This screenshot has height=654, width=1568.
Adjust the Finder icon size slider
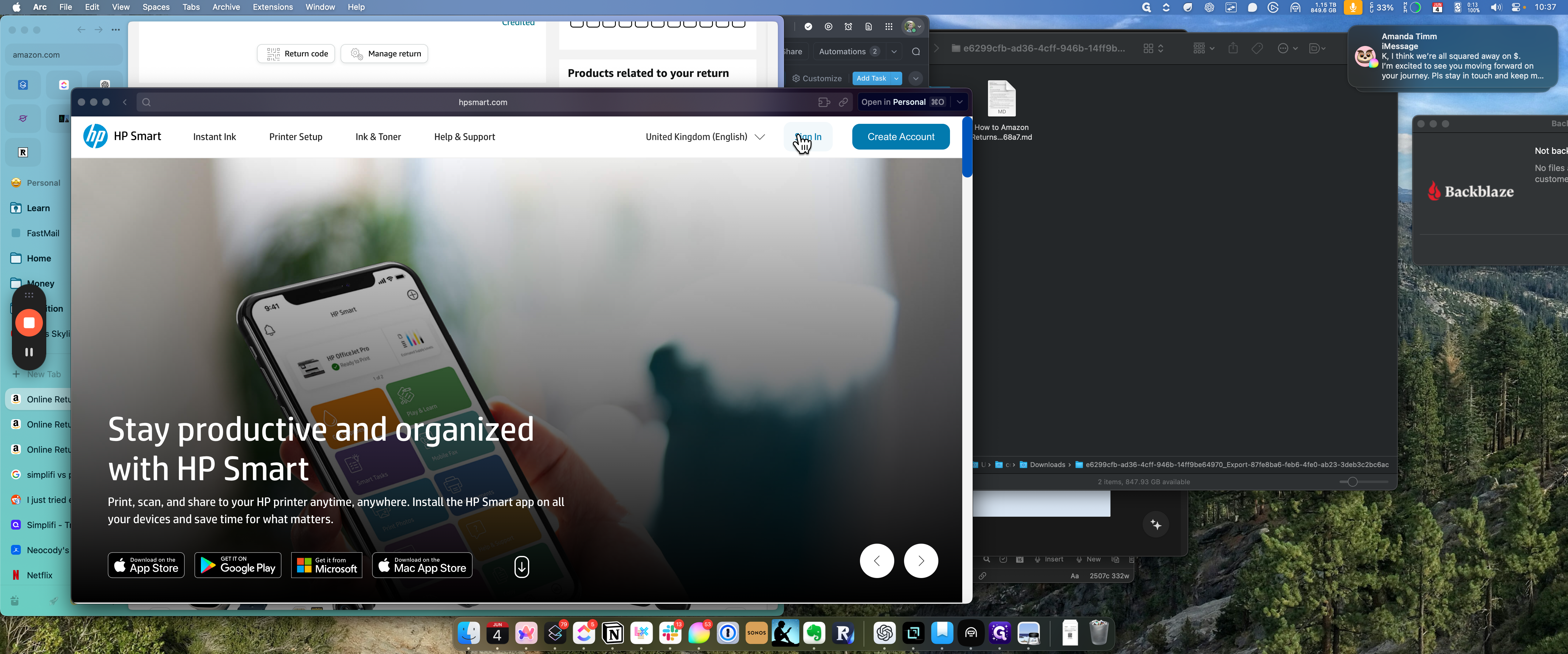point(1352,482)
